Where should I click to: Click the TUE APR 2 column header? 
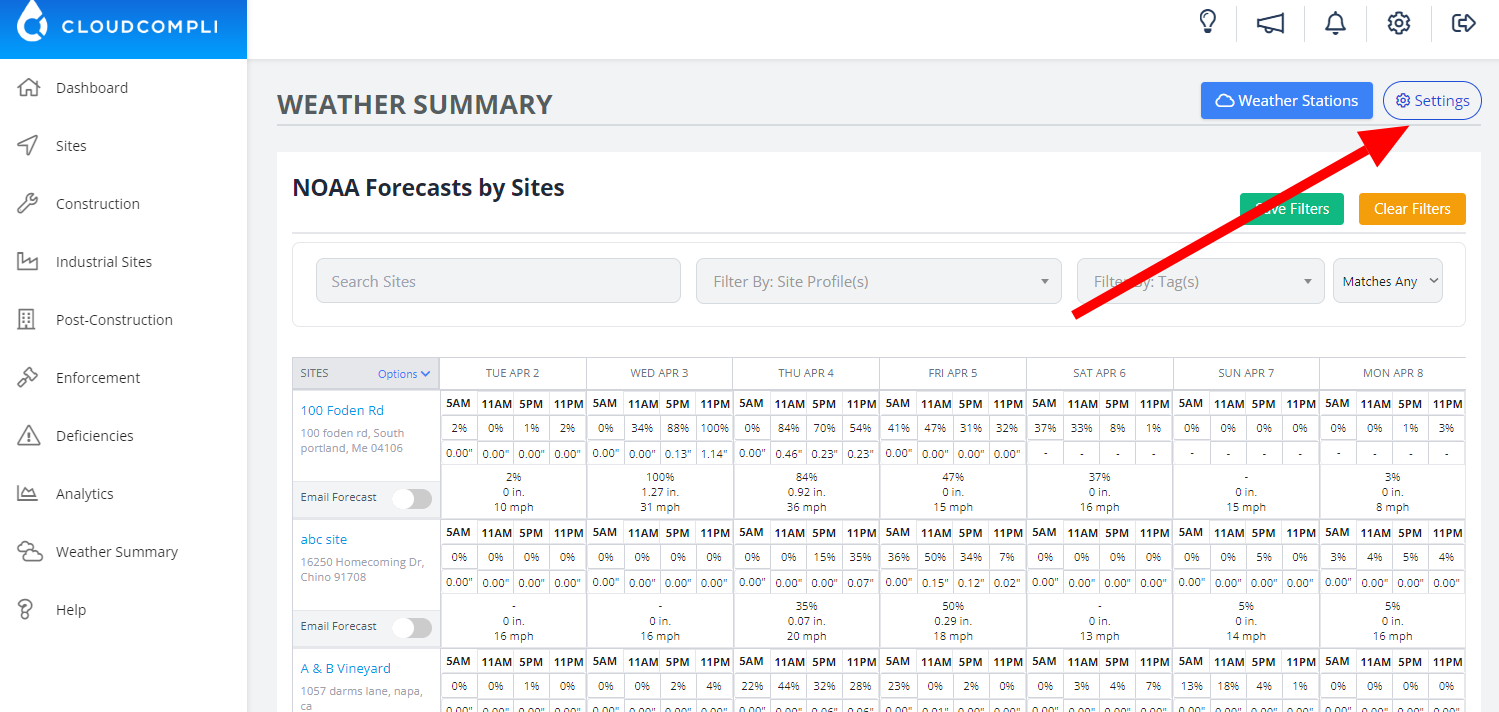(513, 373)
